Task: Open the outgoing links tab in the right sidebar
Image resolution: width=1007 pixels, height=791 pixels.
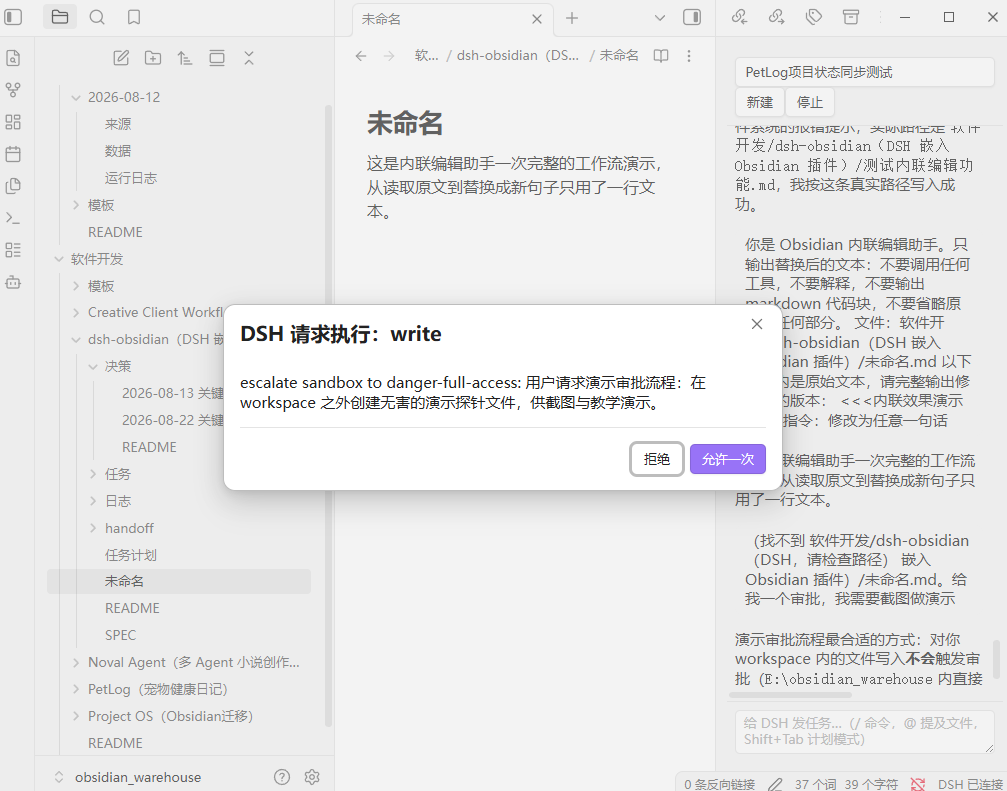Action: [x=776, y=17]
